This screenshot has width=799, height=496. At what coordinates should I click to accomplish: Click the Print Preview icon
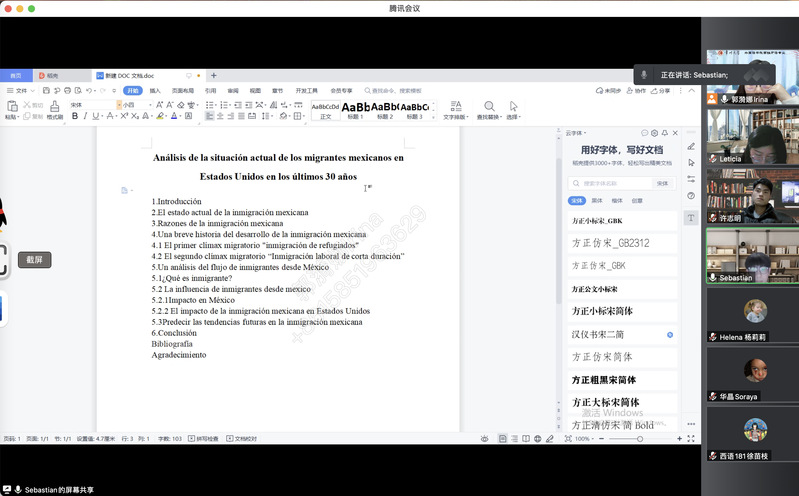pyautogui.click(x=78, y=90)
